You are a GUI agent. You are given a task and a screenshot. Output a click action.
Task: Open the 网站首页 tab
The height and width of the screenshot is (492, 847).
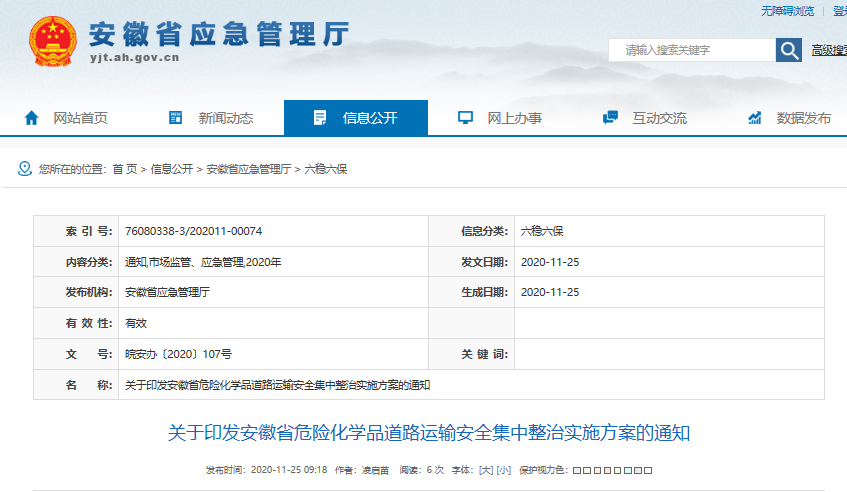pos(80,118)
